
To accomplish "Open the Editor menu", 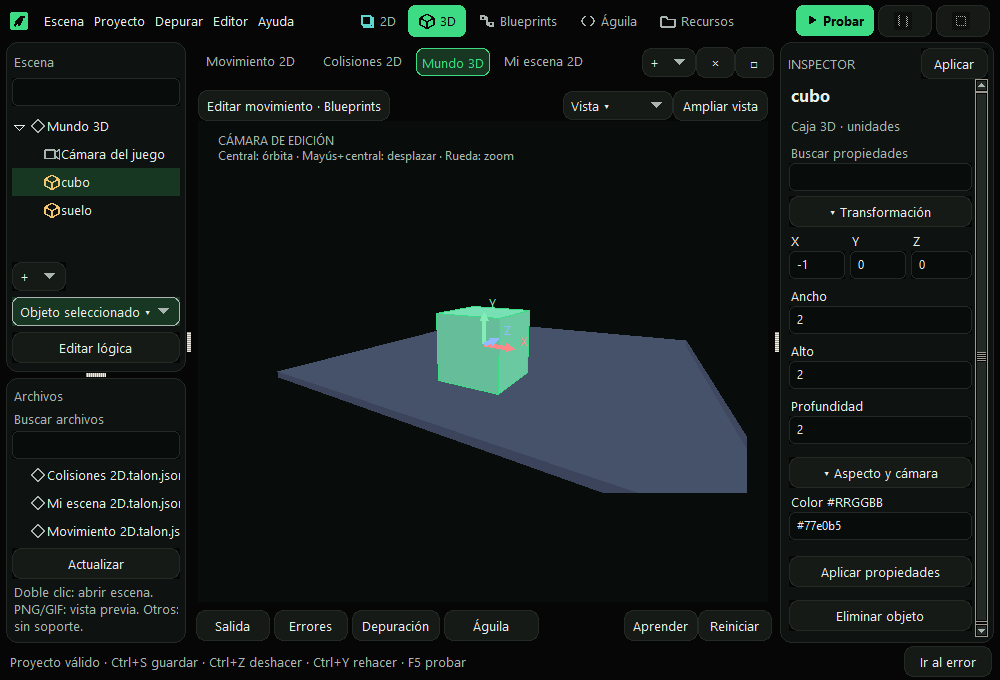I will tap(230, 21).
